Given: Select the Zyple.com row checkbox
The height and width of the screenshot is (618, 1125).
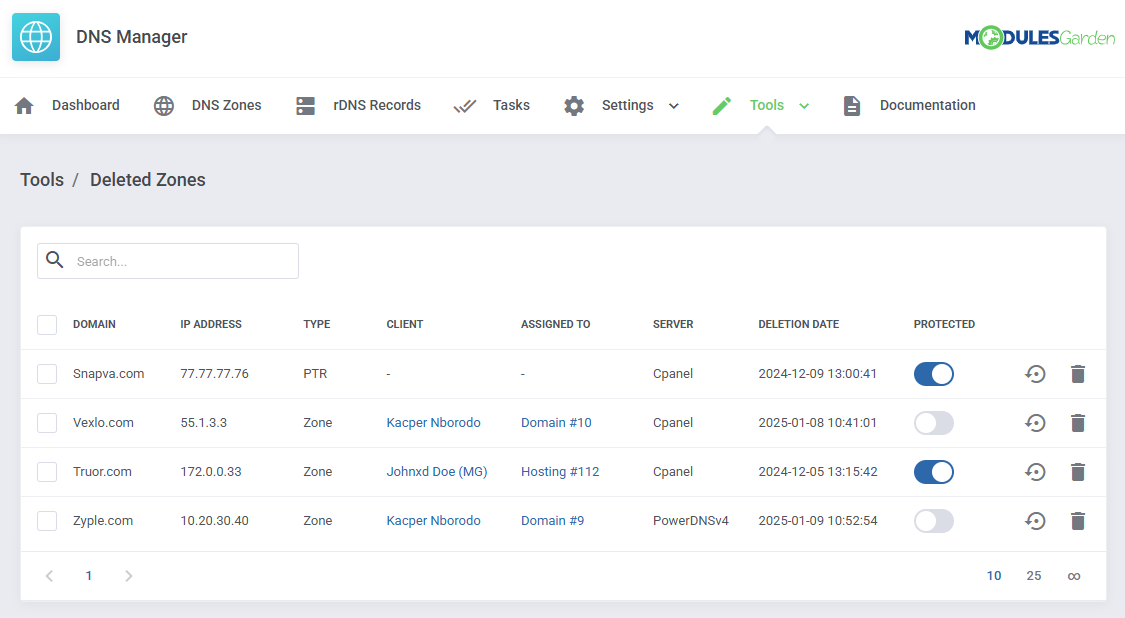Looking at the screenshot, I should click(x=47, y=520).
